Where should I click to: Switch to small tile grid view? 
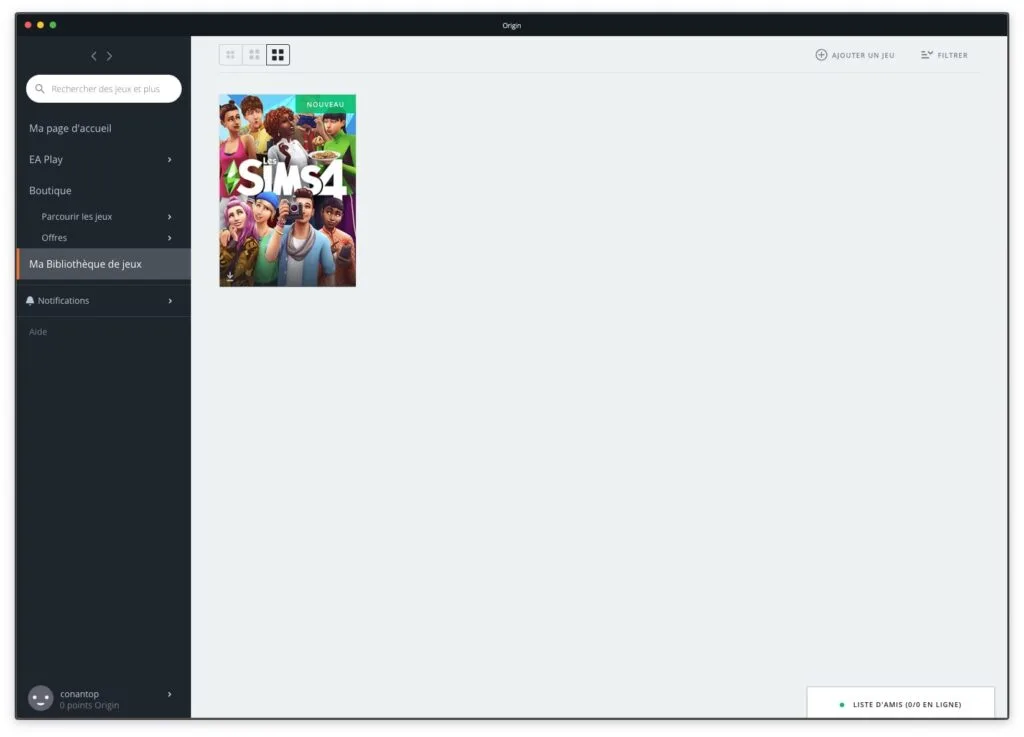click(x=231, y=55)
